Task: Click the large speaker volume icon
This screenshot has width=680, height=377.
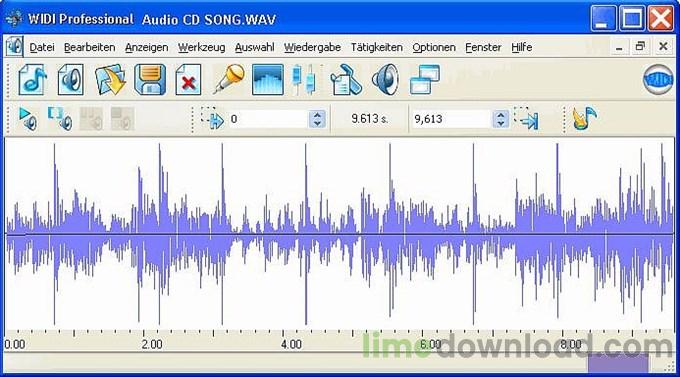Action: pos(385,80)
